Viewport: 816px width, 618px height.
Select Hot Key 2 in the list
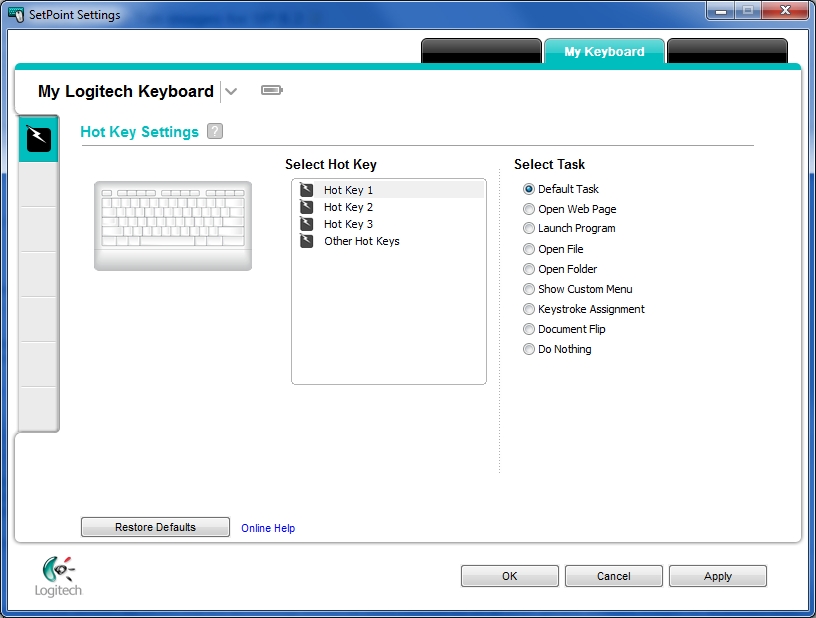tap(389, 207)
